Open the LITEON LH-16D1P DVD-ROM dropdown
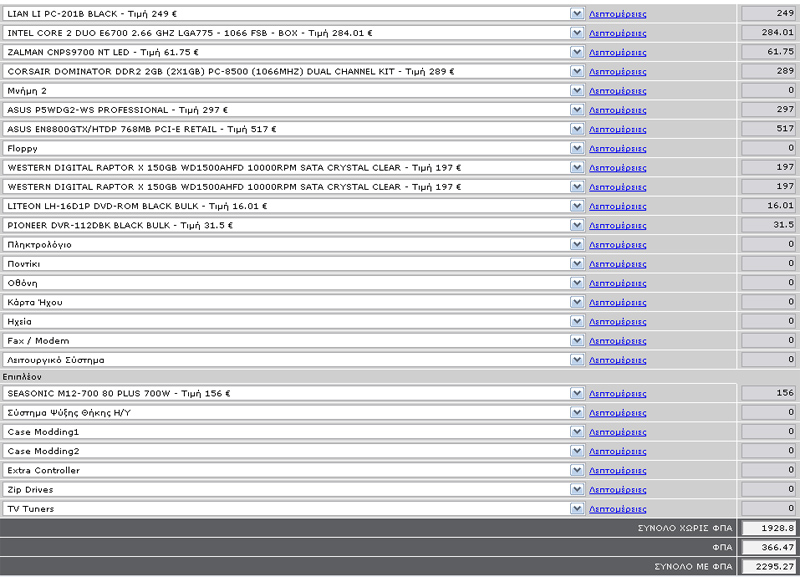 [x=577, y=206]
